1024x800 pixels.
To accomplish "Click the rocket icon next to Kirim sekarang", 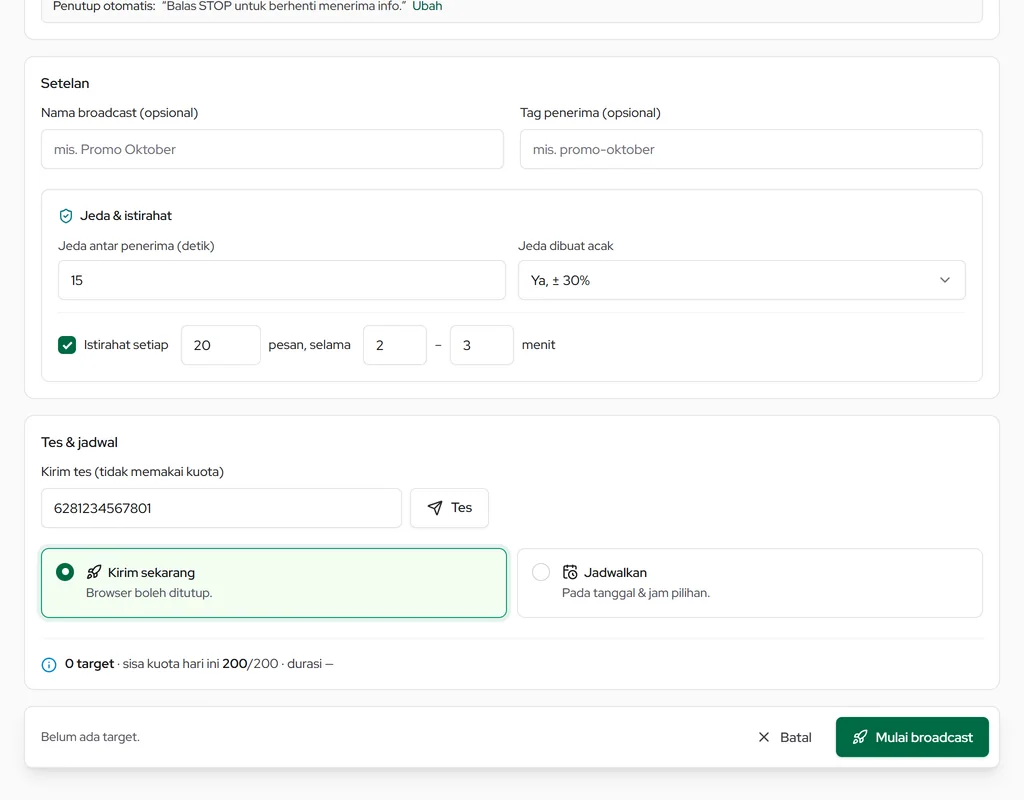I will click(x=94, y=572).
